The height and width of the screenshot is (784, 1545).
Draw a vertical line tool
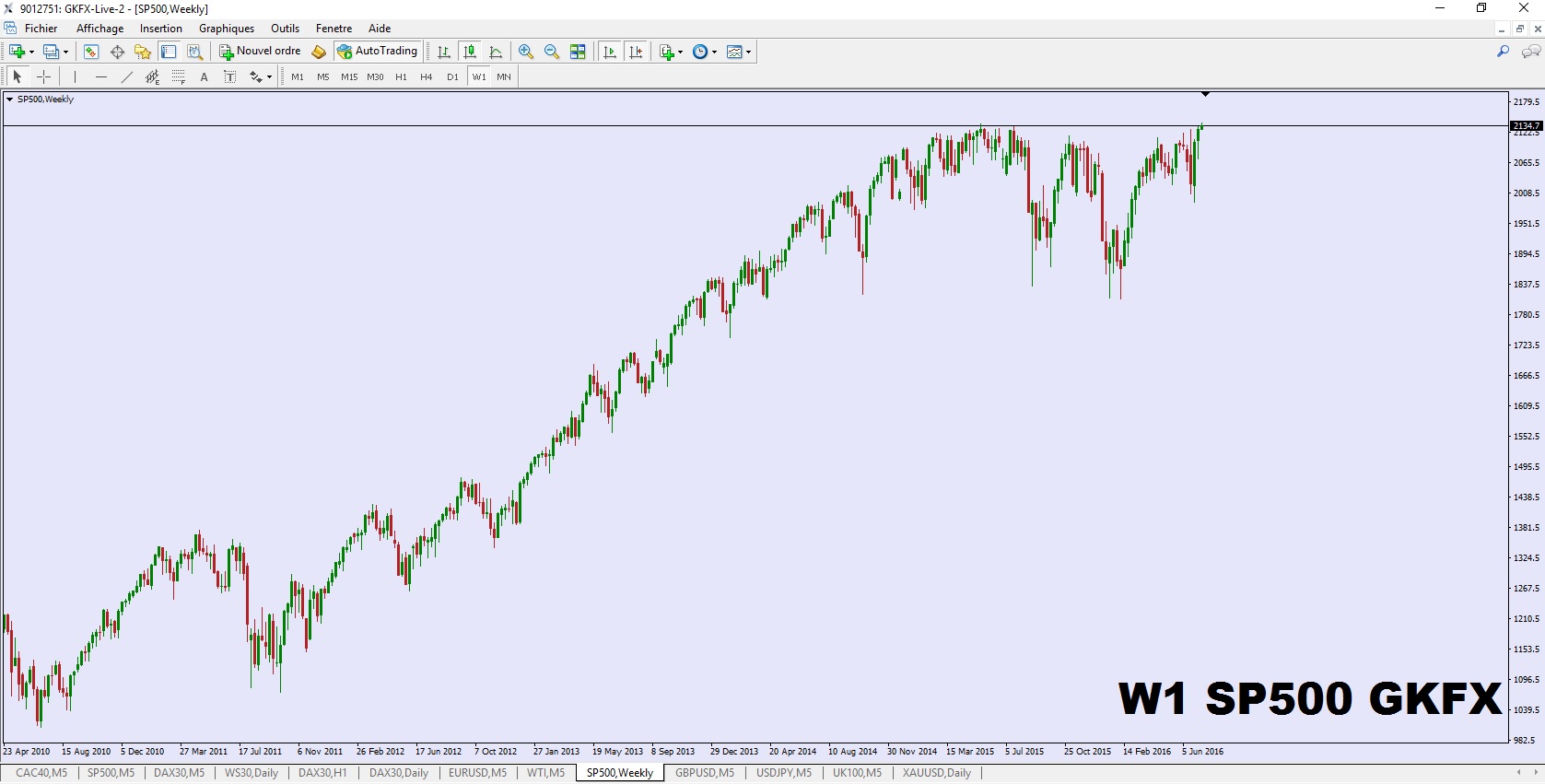pos(76,77)
